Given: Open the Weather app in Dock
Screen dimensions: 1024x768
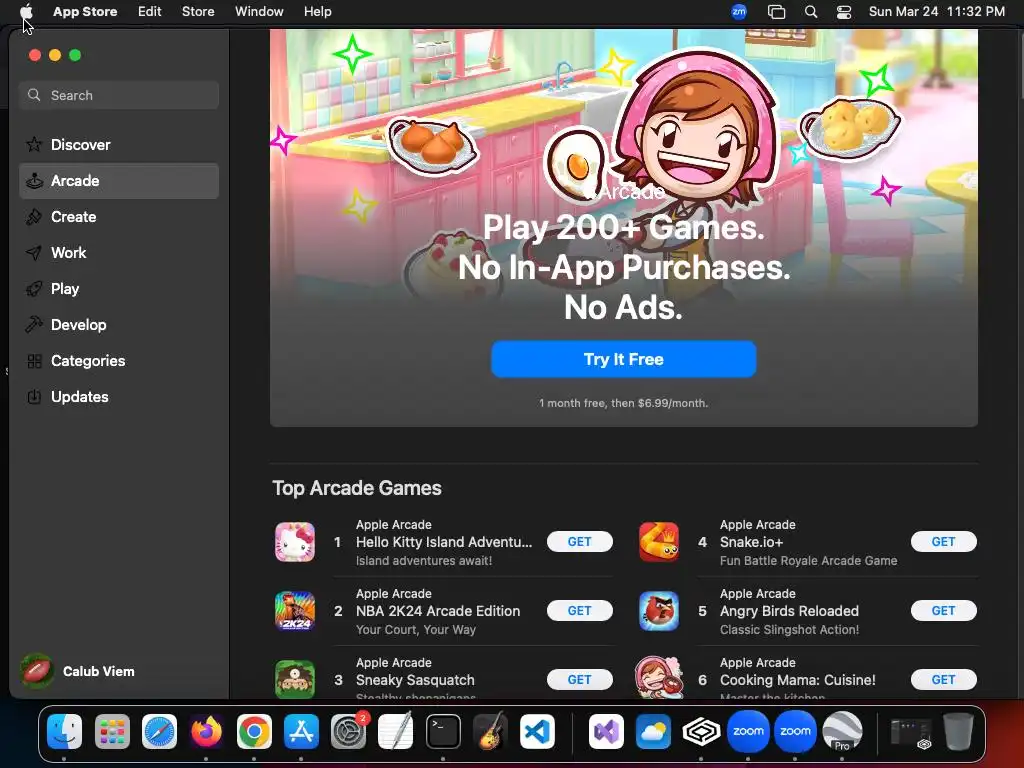Looking at the screenshot, I should [654, 731].
